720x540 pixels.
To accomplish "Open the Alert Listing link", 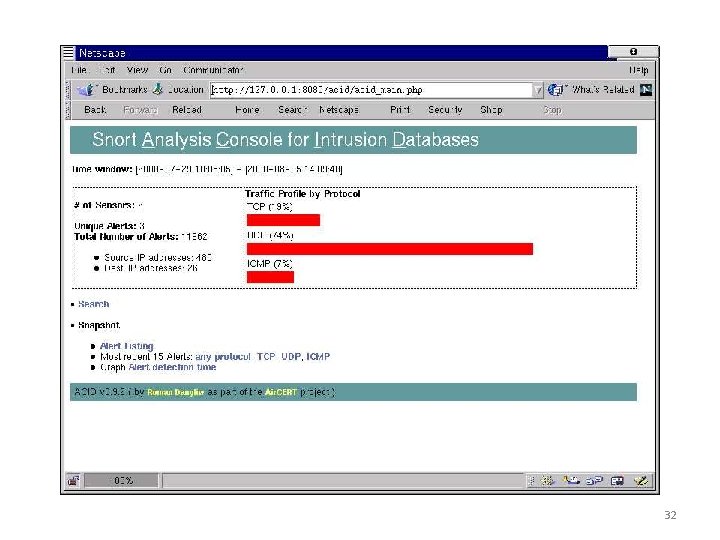I will [x=127, y=346].
